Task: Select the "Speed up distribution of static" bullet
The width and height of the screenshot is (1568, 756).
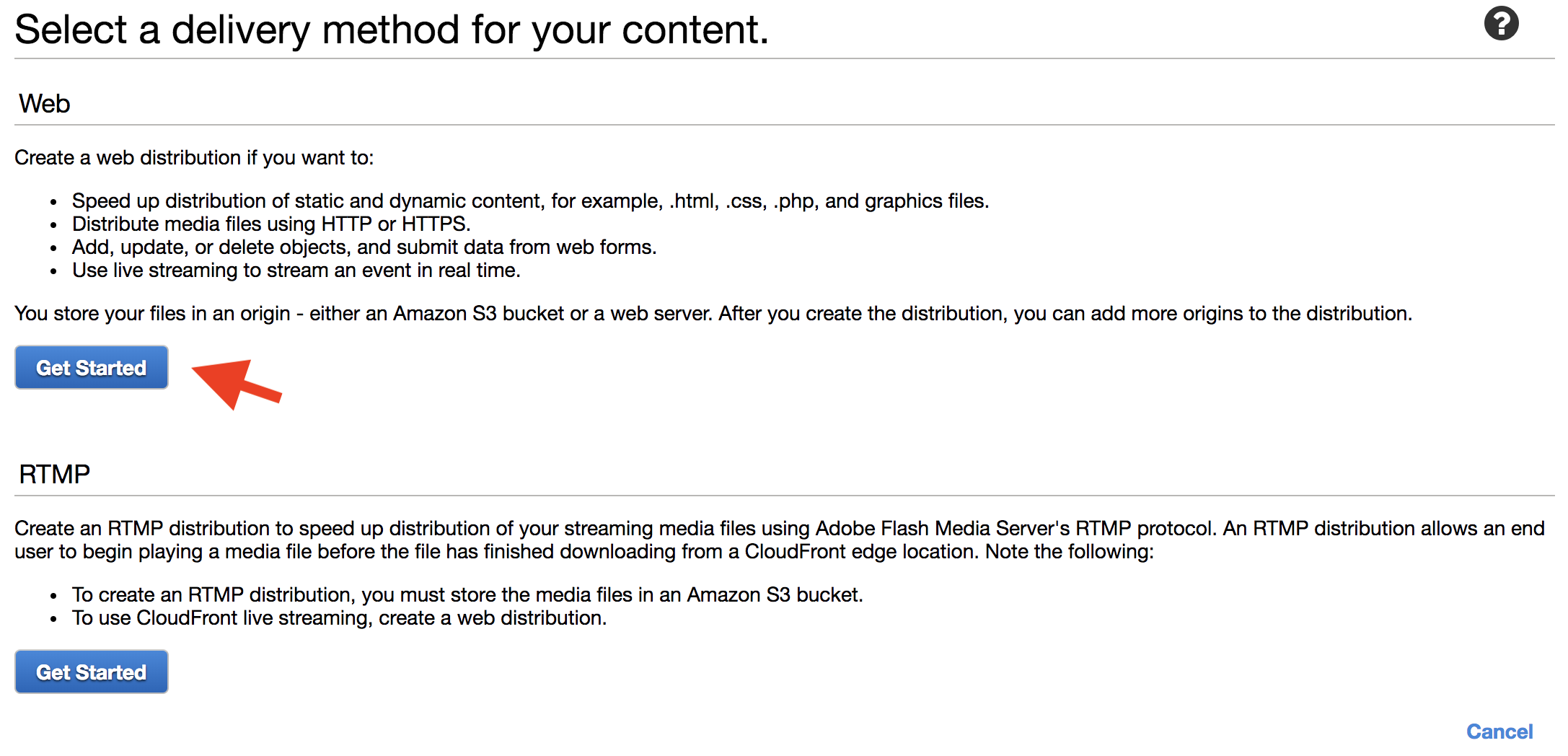Action: 530,201
